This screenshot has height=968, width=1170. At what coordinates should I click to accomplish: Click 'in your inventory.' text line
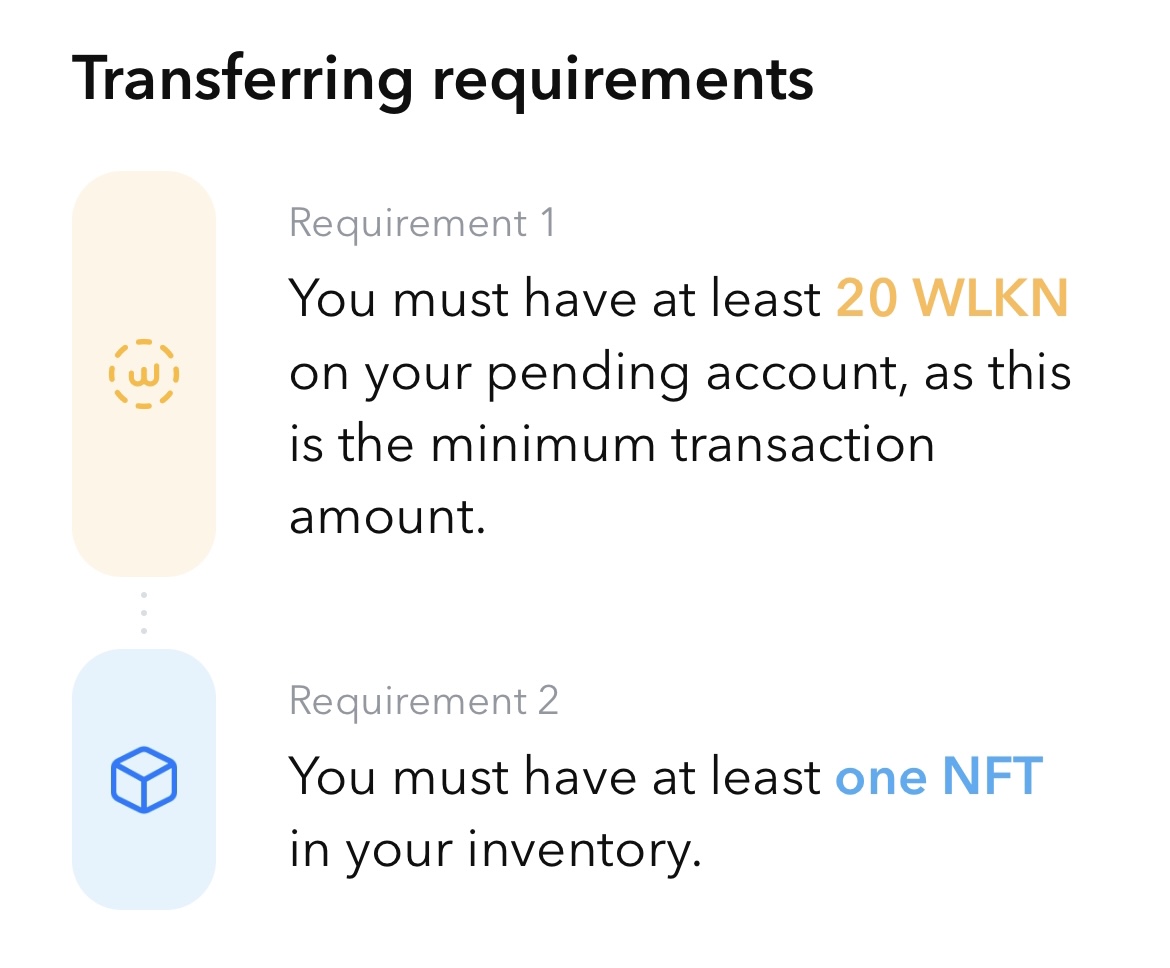pyautogui.click(x=495, y=851)
